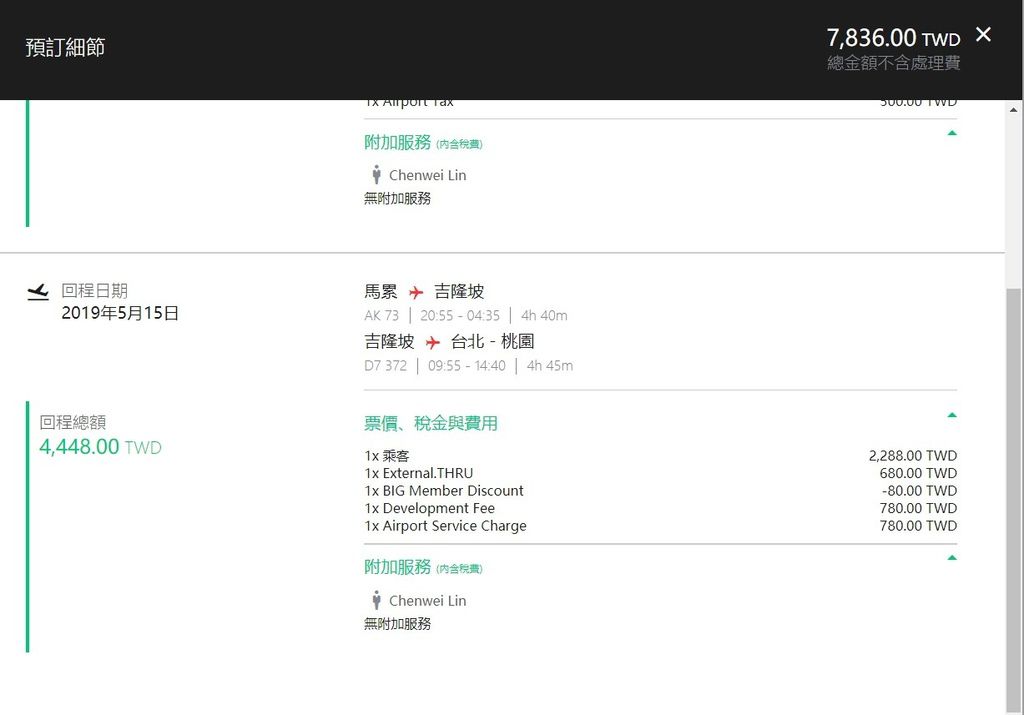The width and height of the screenshot is (1024, 715).
Task: Click the red plane before 台北 - 桃園
Action: [x=433, y=343]
